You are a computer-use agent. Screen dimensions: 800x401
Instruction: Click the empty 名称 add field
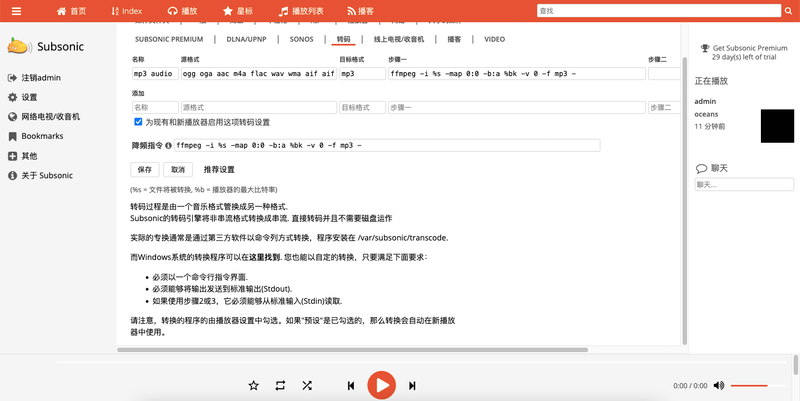(x=155, y=108)
